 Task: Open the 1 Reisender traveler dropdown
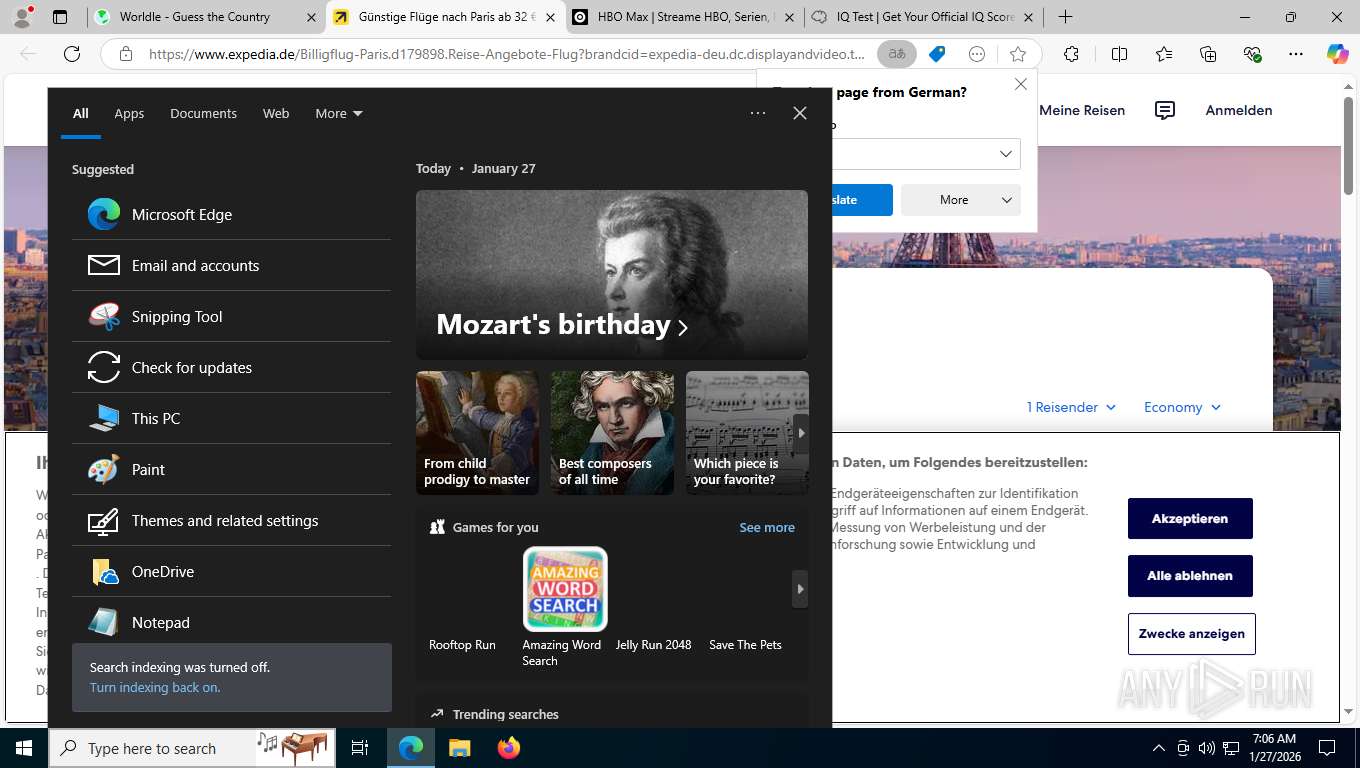tap(1071, 407)
